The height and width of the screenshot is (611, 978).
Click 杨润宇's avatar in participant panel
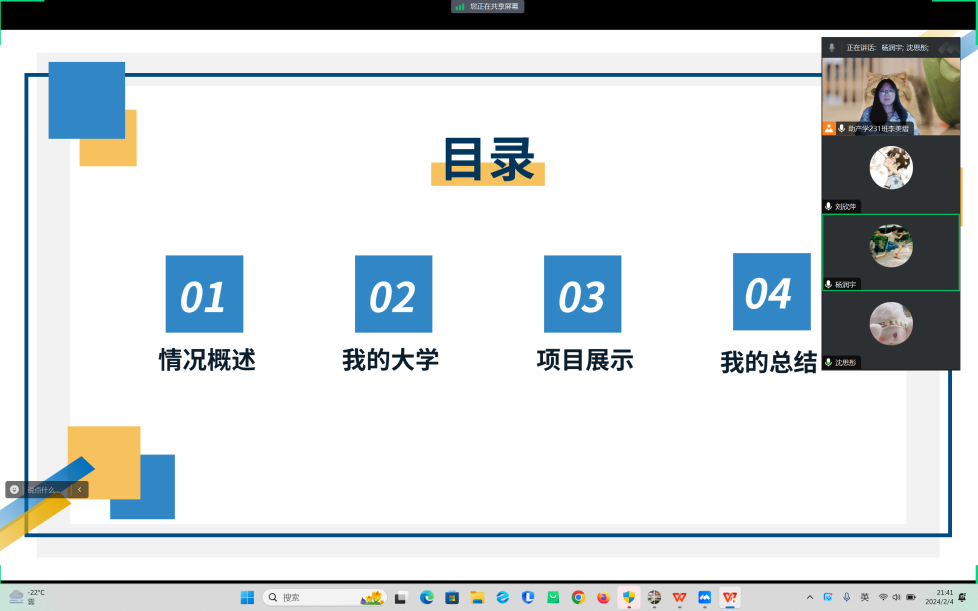tap(890, 246)
